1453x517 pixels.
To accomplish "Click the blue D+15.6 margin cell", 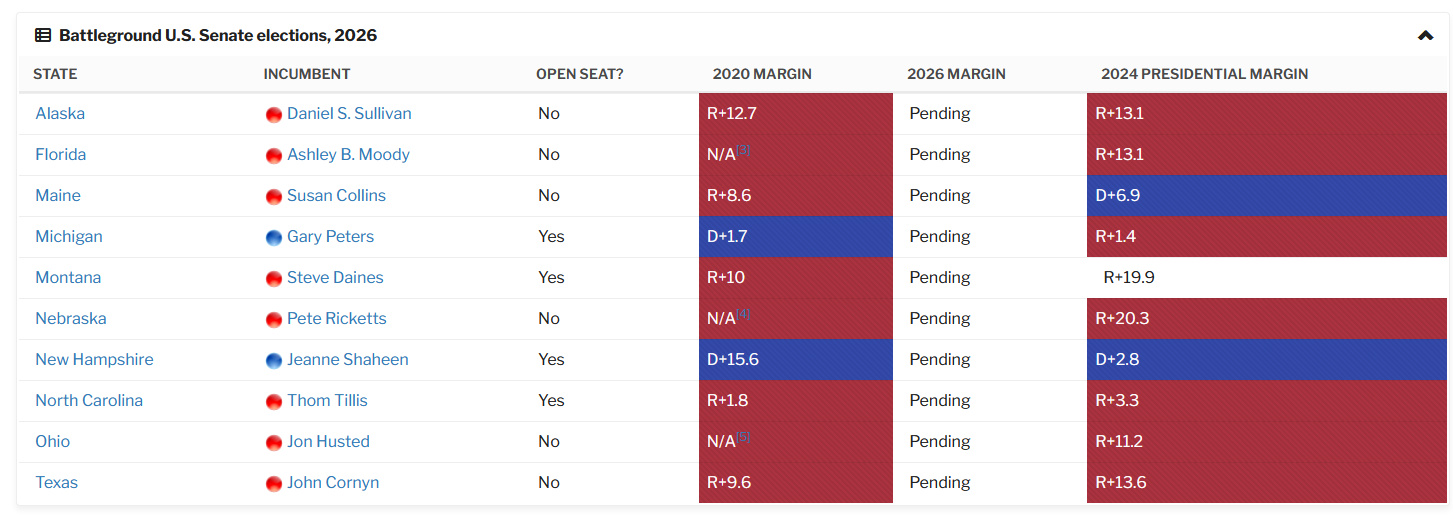I will click(x=795, y=360).
